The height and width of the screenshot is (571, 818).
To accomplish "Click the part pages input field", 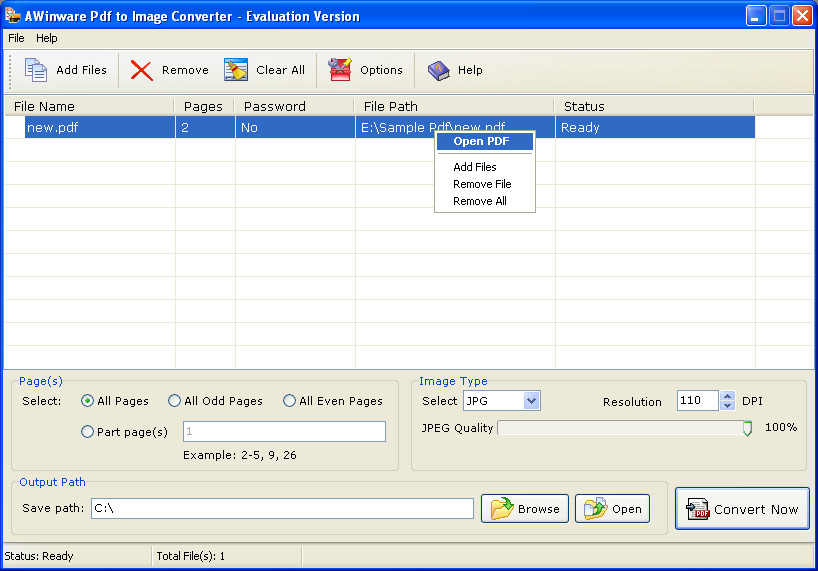I will click(284, 432).
